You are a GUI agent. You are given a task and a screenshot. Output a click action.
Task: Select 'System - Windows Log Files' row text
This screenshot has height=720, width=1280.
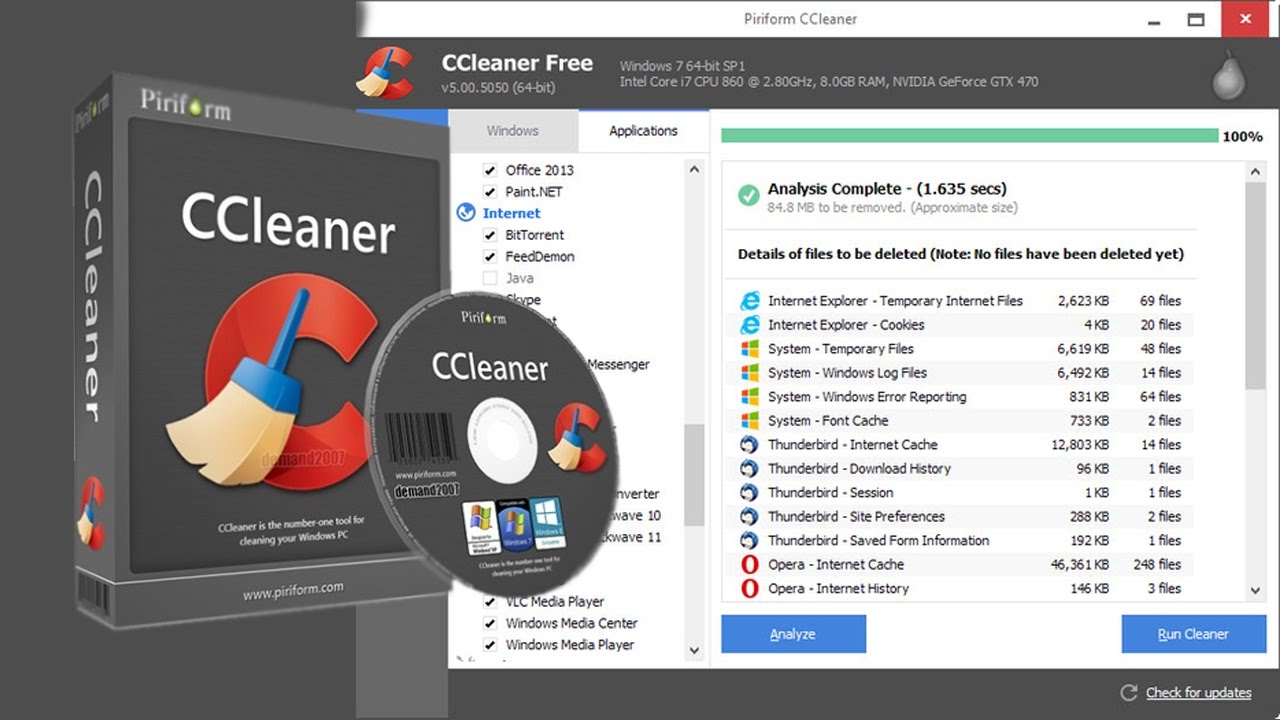coord(847,373)
